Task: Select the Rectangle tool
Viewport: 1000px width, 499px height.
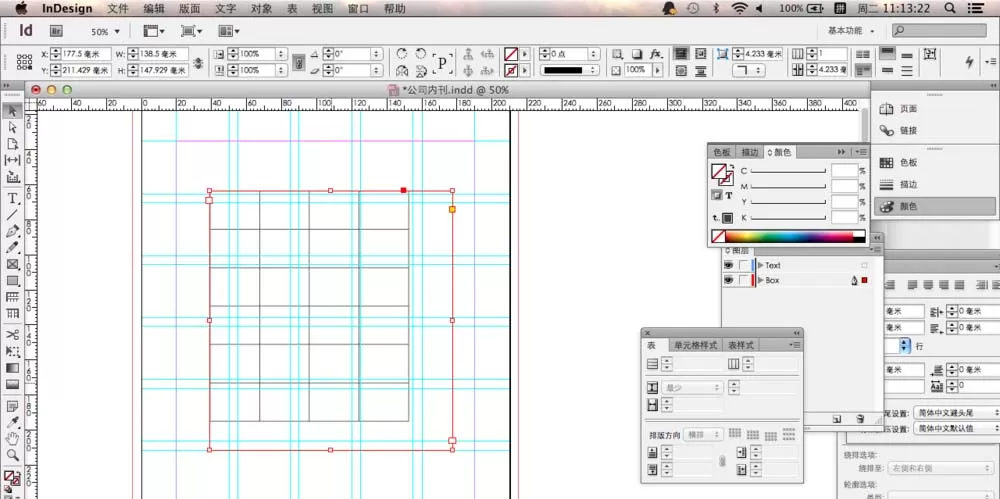Action: (12, 281)
